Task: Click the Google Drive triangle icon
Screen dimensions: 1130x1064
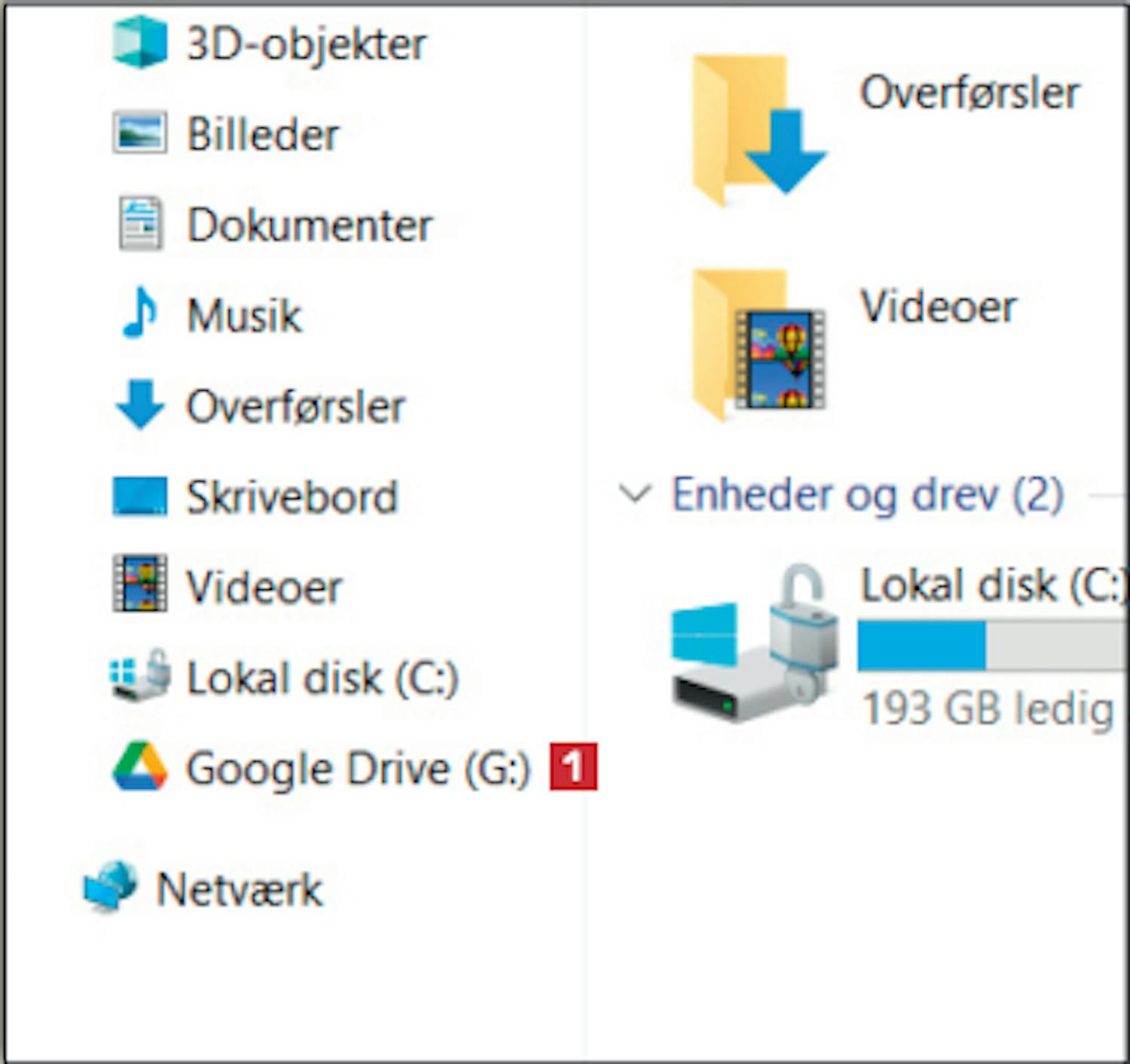Action: 139,767
